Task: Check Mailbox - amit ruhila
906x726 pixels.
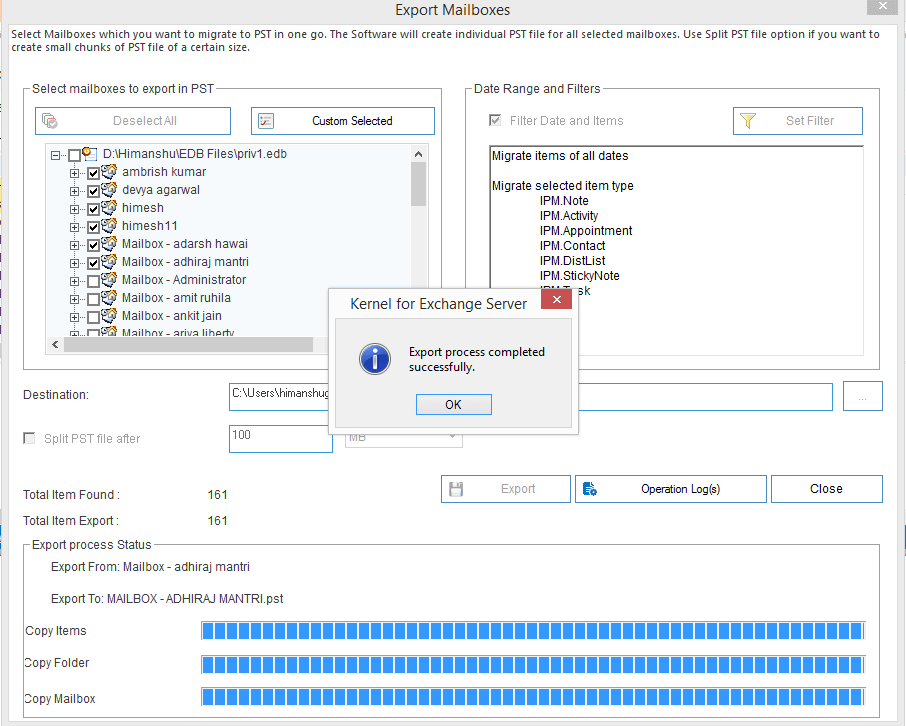Action: coord(93,299)
